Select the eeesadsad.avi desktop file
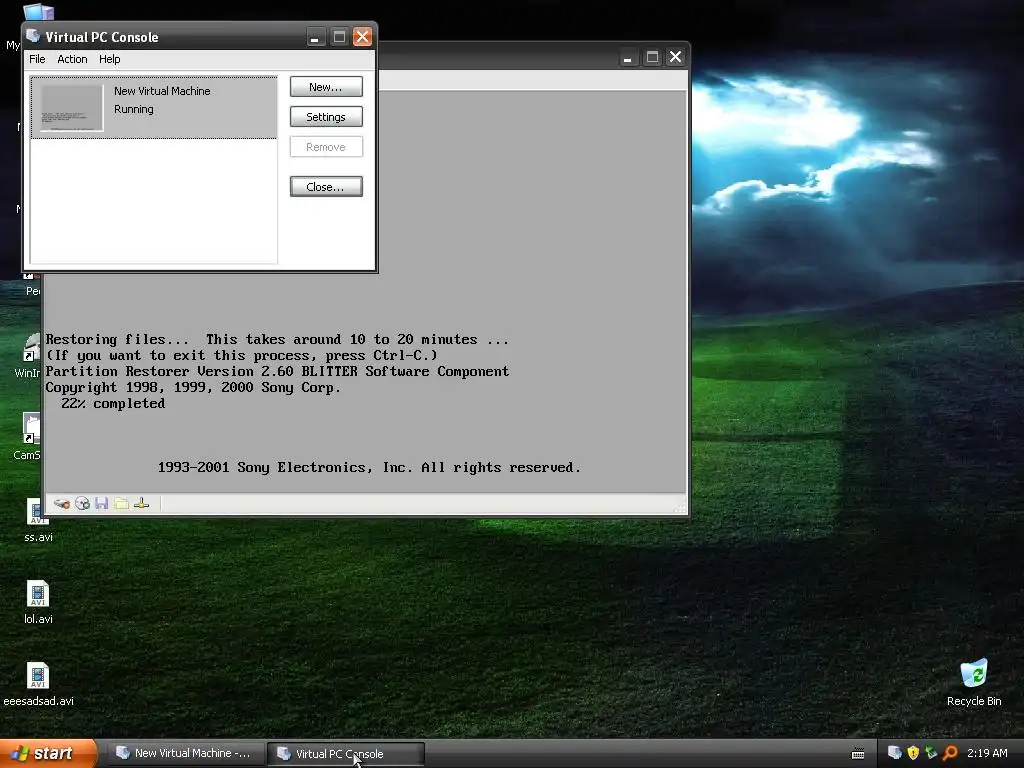 [38, 684]
